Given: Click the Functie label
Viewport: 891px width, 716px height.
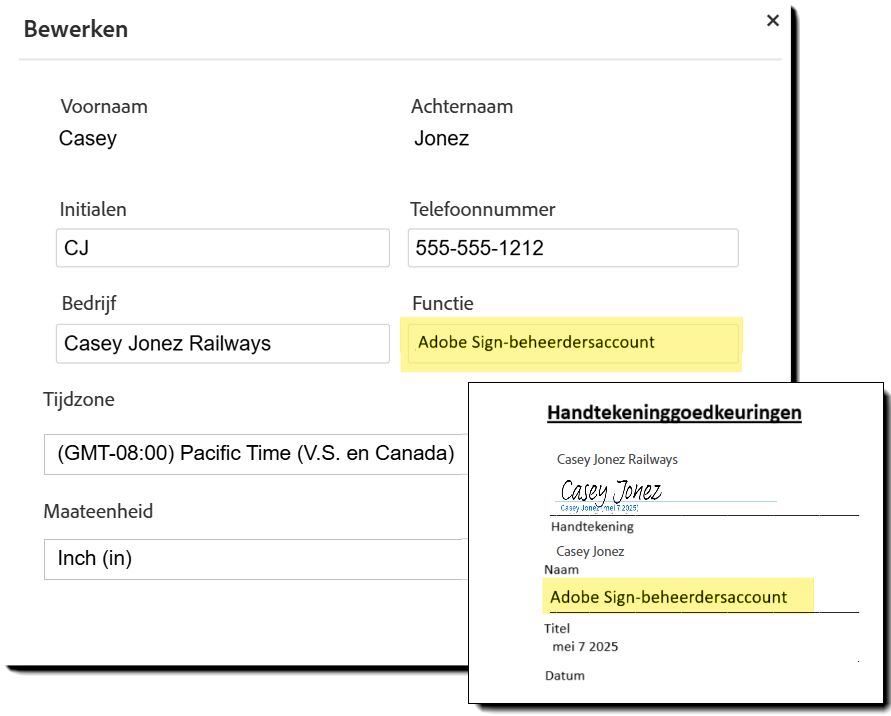Looking at the screenshot, I should pyautogui.click(x=443, y=303).
